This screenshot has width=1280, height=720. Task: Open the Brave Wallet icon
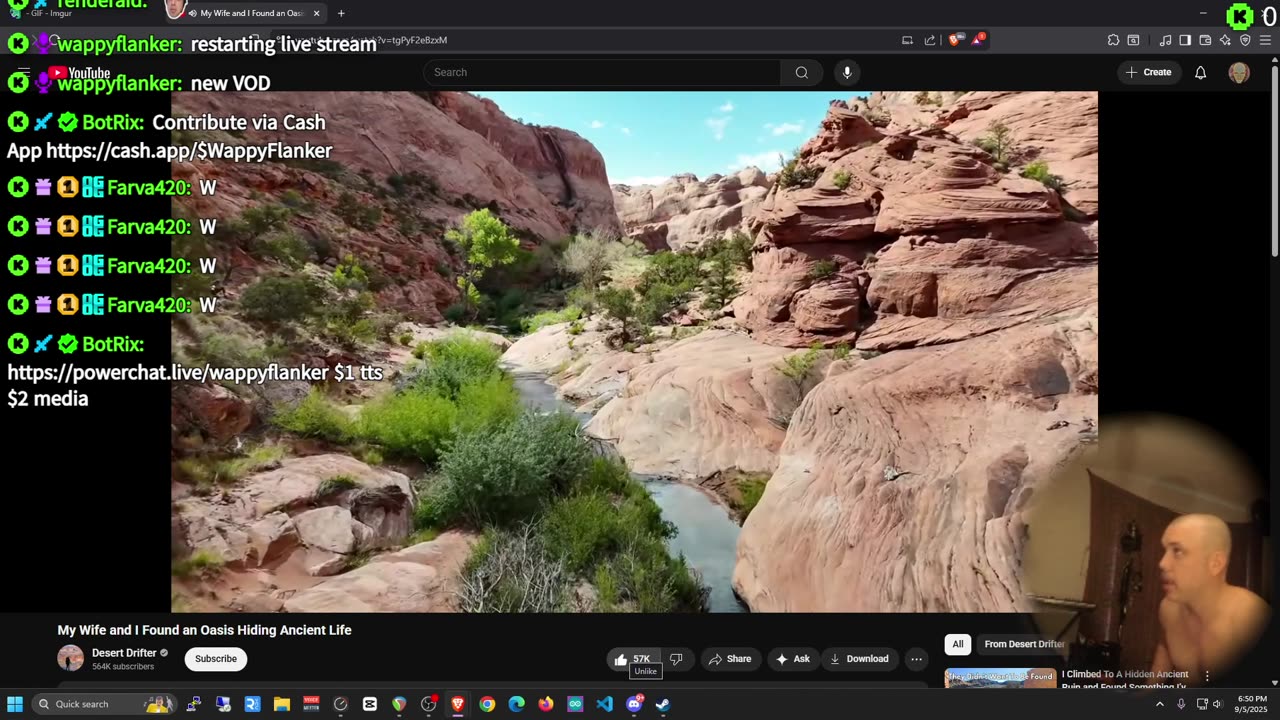1205,40
